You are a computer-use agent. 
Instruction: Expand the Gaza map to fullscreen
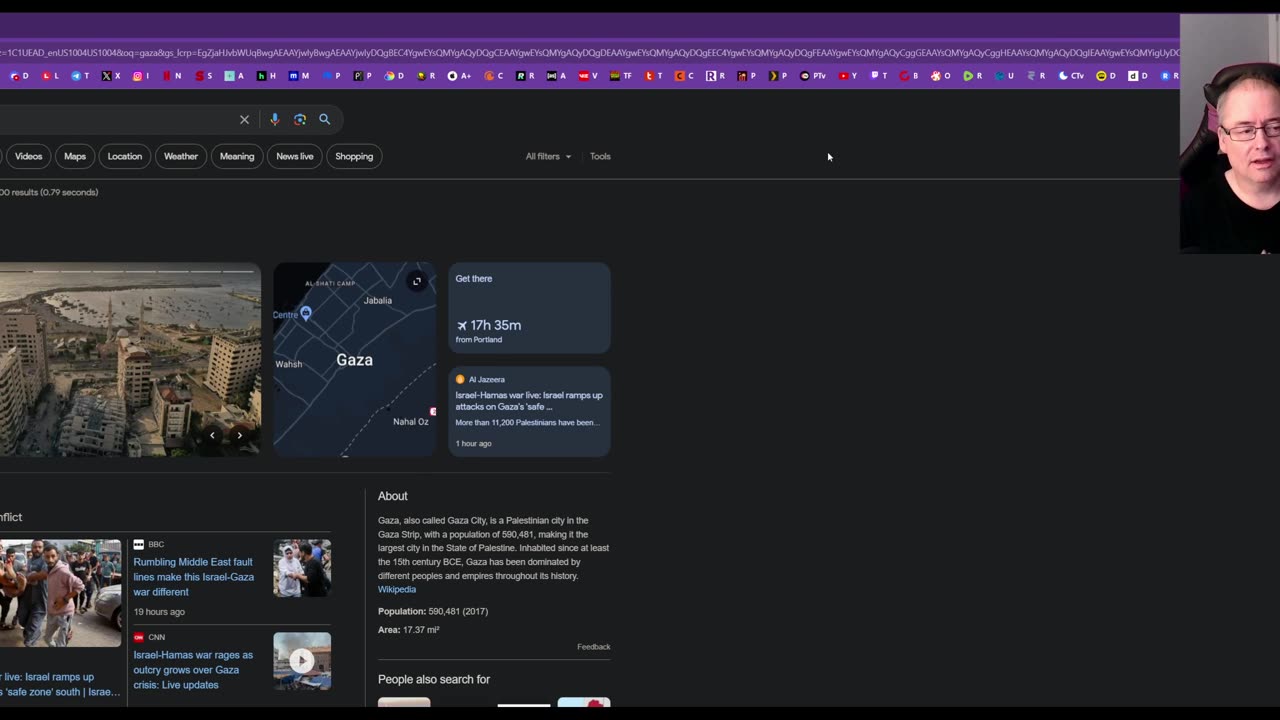point(417,281)
